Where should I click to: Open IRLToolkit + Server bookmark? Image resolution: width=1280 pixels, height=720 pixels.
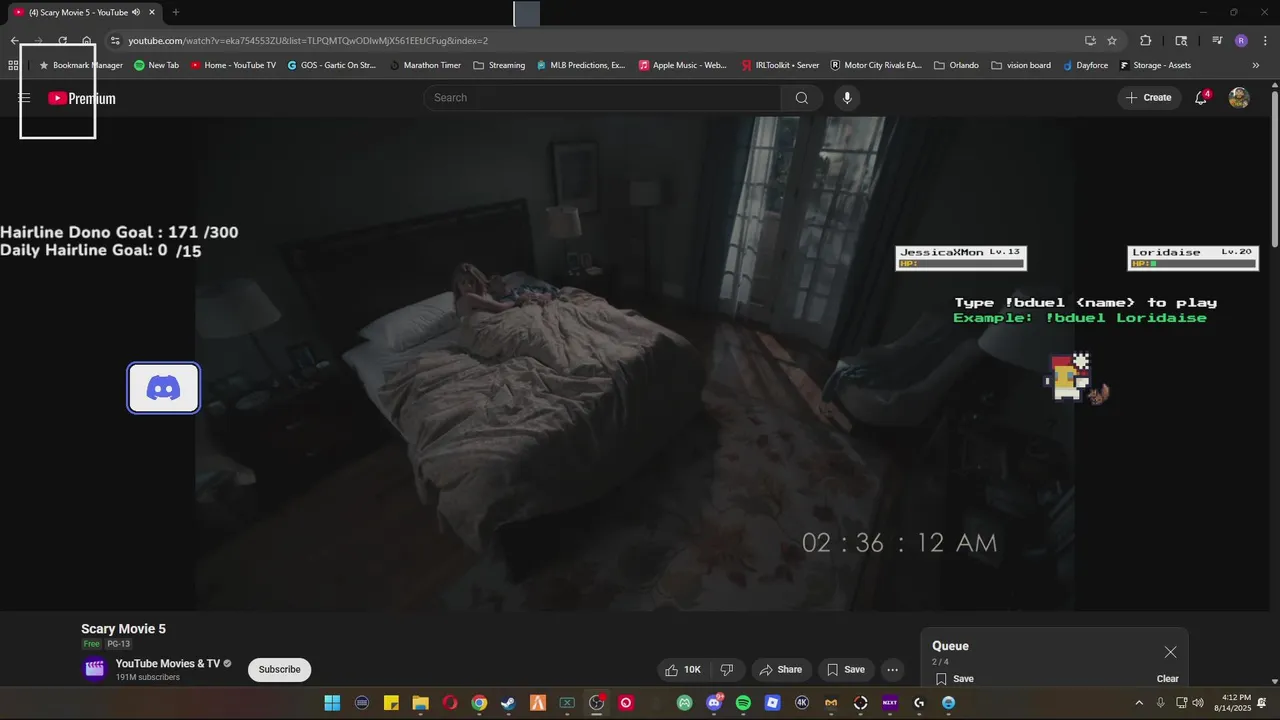(x=780, y=65)
